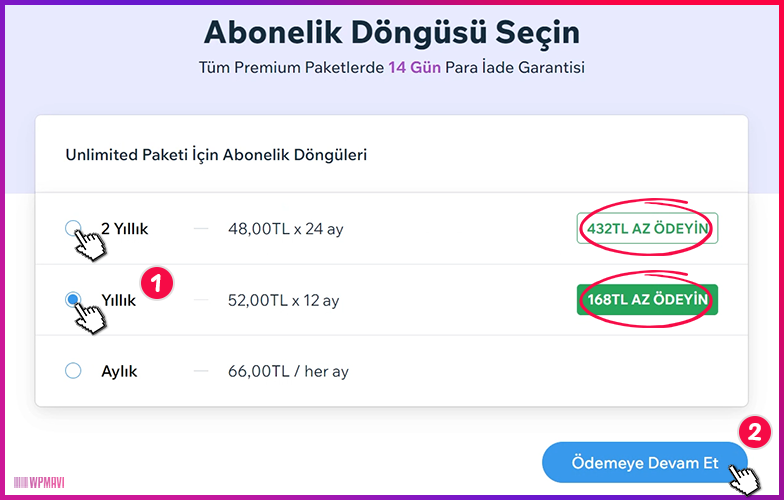
Task: Click the Abonelik Döngüsü Seçin heading
Action: click(392, 34)
